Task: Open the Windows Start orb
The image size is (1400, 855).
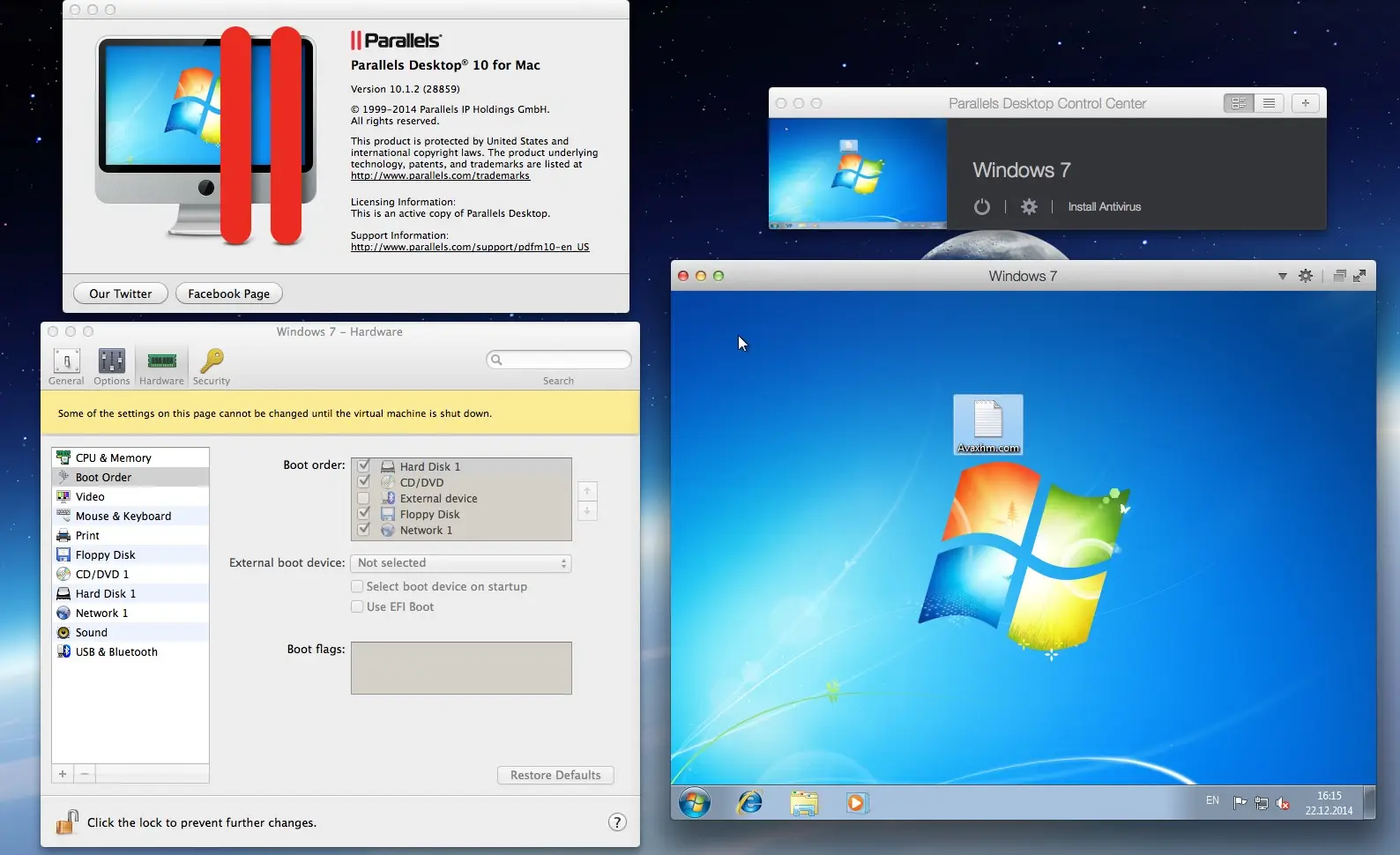Action: [x=695, y=803]
